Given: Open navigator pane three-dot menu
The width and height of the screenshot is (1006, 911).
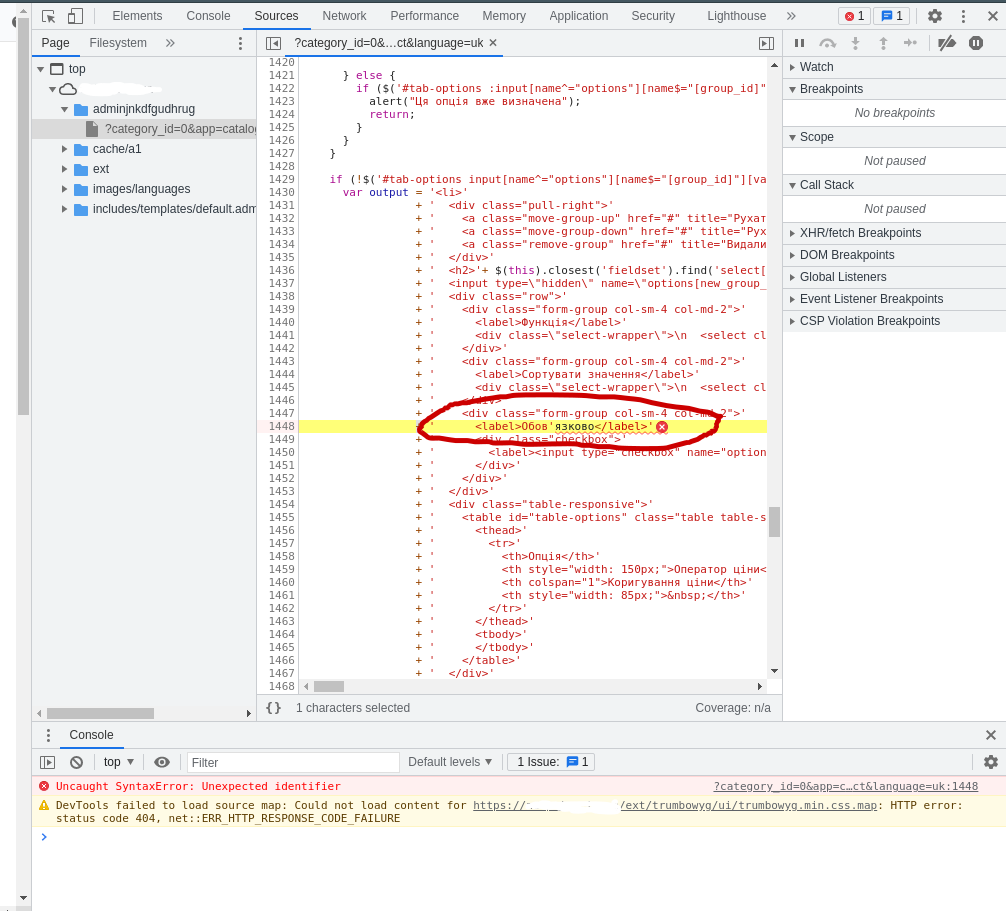Looking at the screenshot, I should pyautogui.click(x=241, y=43).
